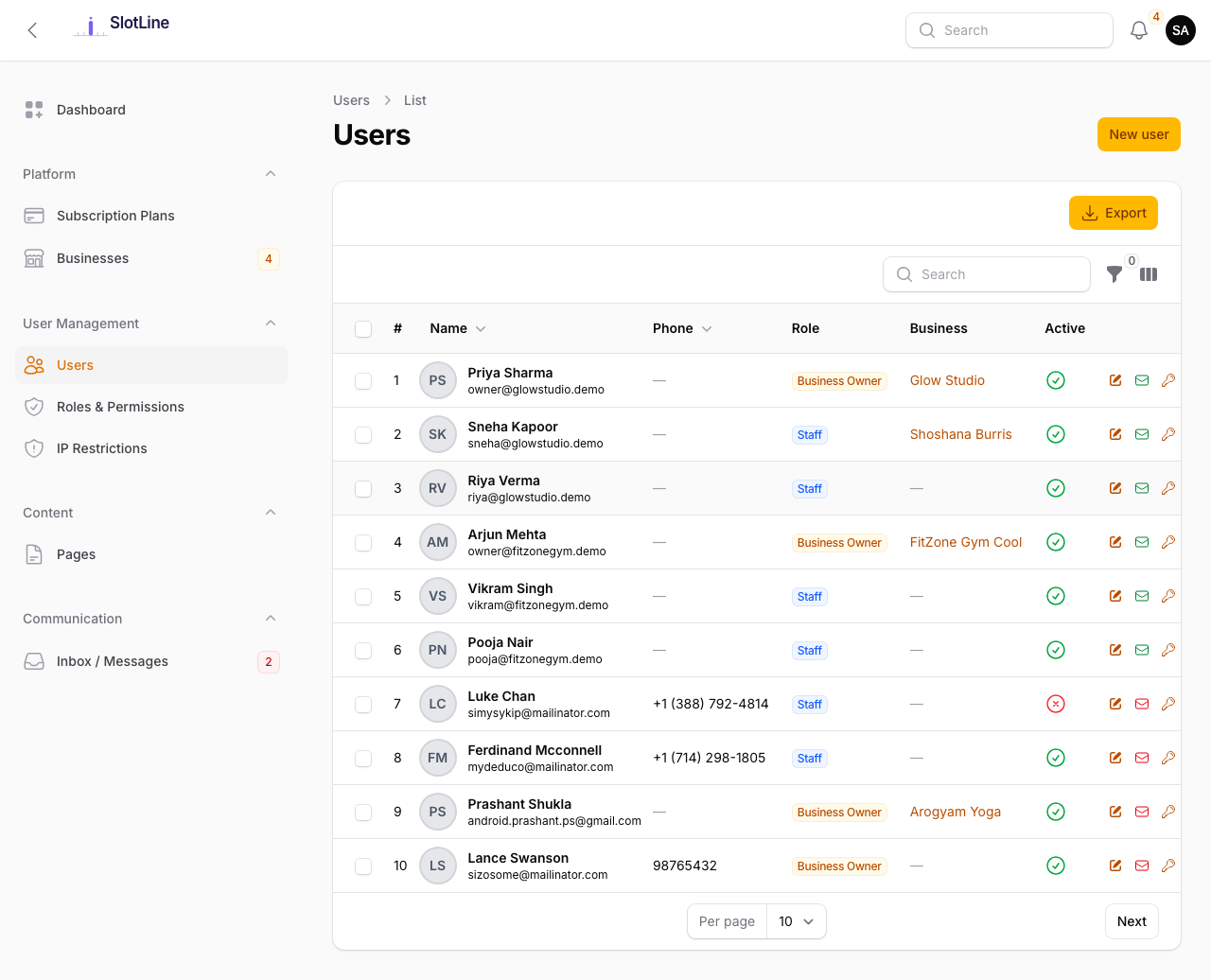The height and width of the screenshot is (980, 1211).
Task: Collapse the Platform sidebar section
Action: [x=271, y=173]
